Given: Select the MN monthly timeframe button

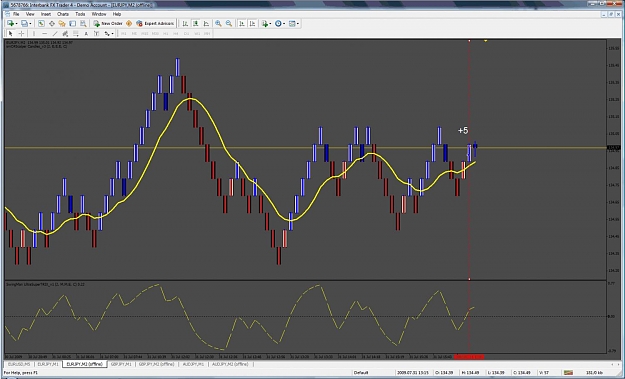Looking at the screenshot, I should click(x=207, y=33).
